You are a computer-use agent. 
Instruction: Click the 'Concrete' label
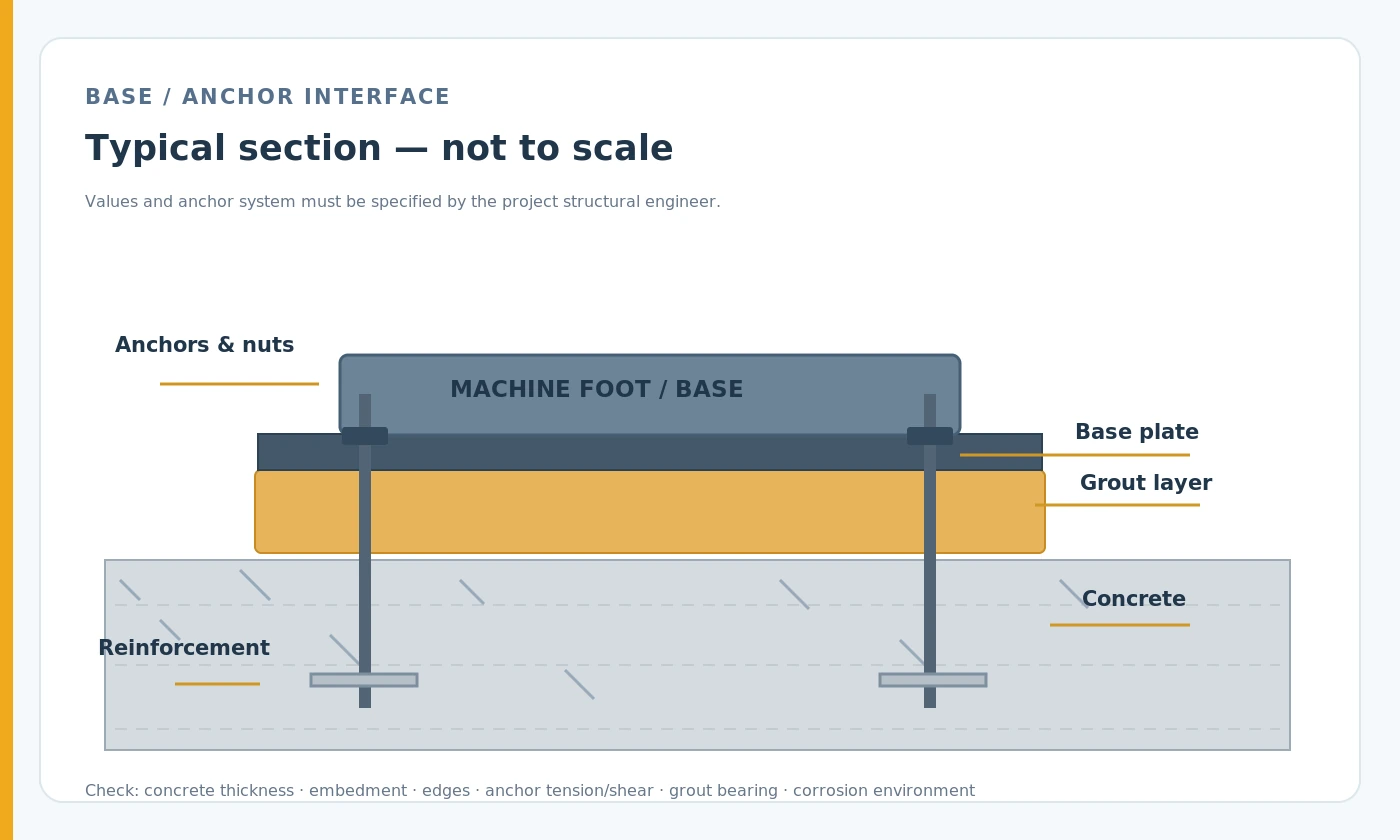coord(1133,600)
